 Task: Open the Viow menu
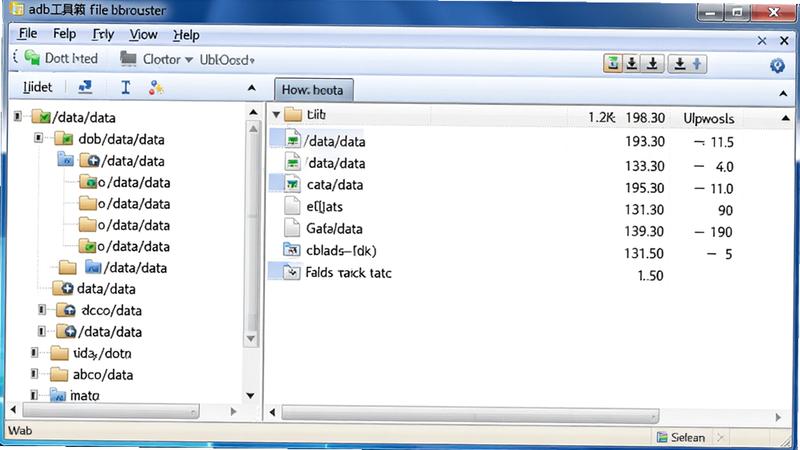click(143, 35)
